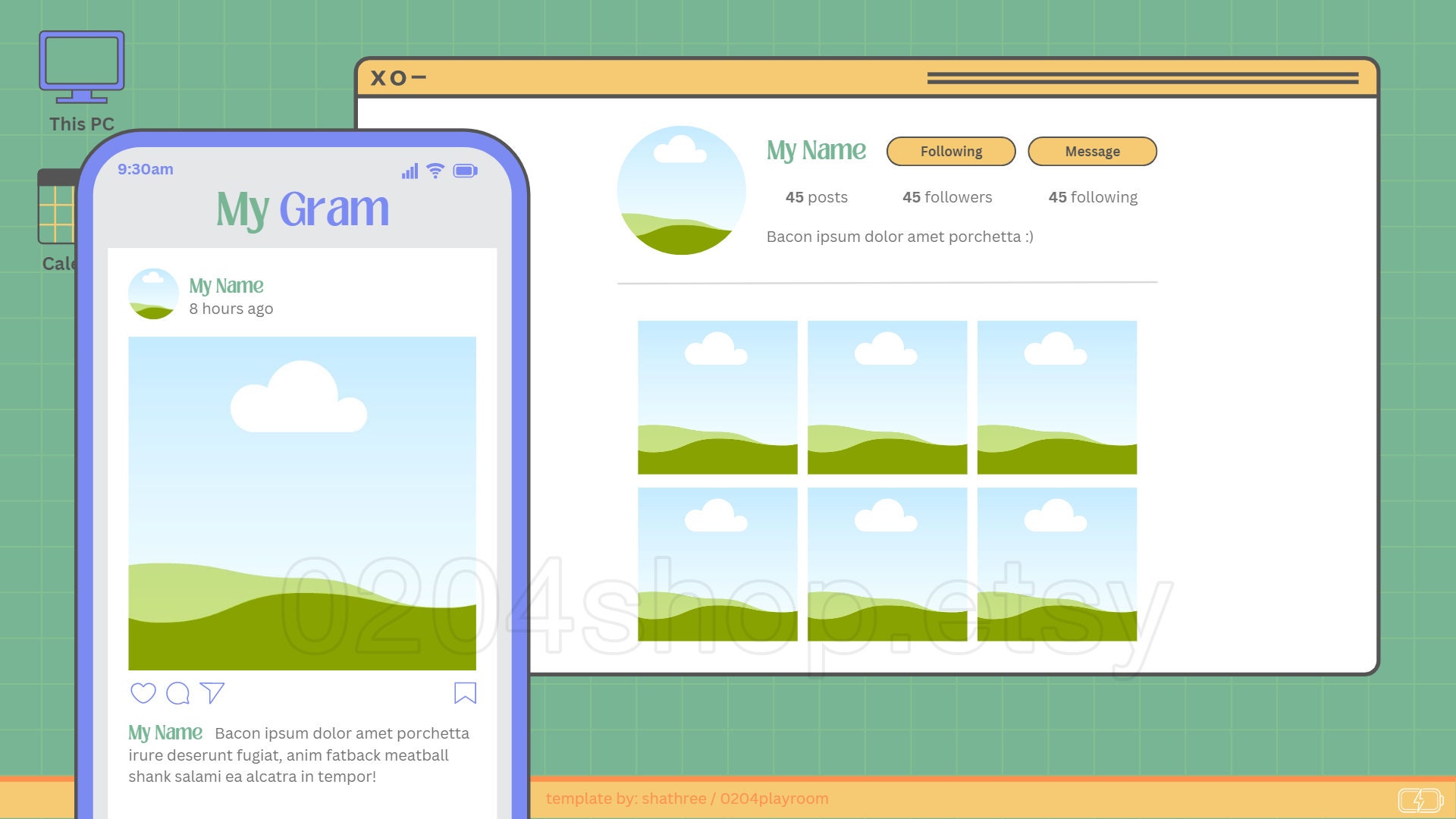View the 45 following list
The width and height of the screenshot is (1456, 819).
coord(1093,197)
